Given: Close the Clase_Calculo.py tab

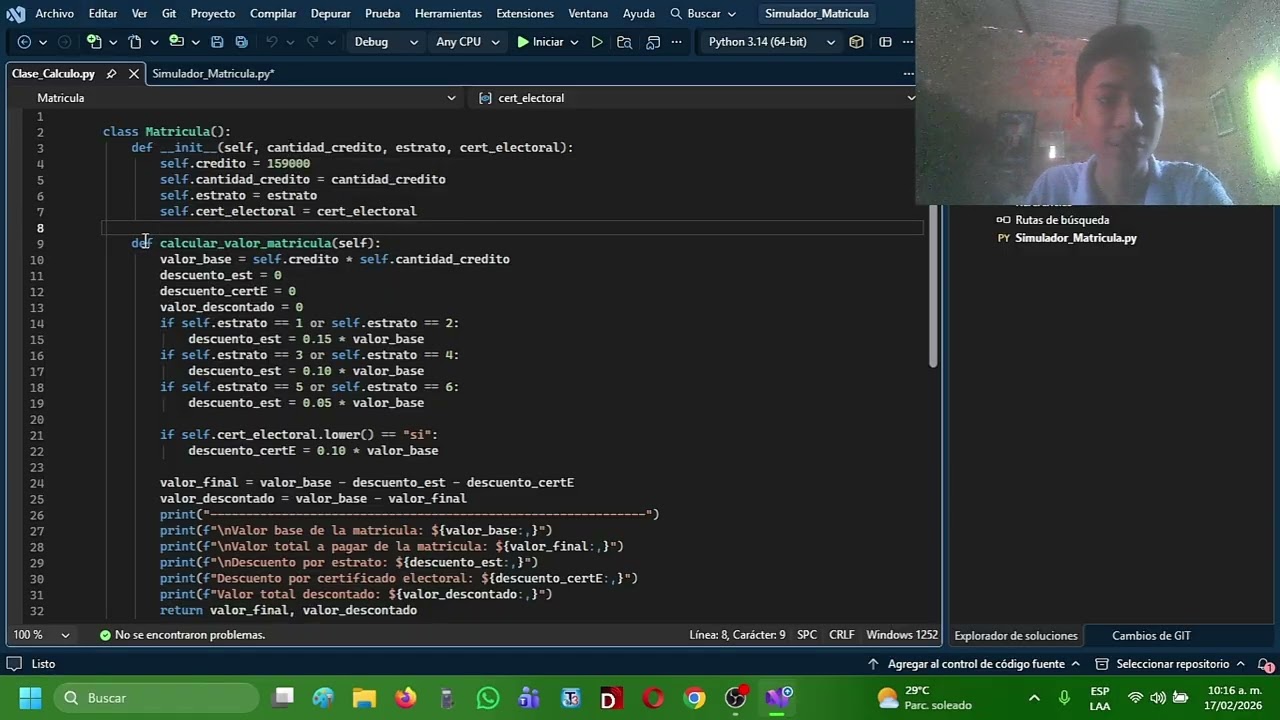Looking at the screenshot, I should tap(133, 74).
